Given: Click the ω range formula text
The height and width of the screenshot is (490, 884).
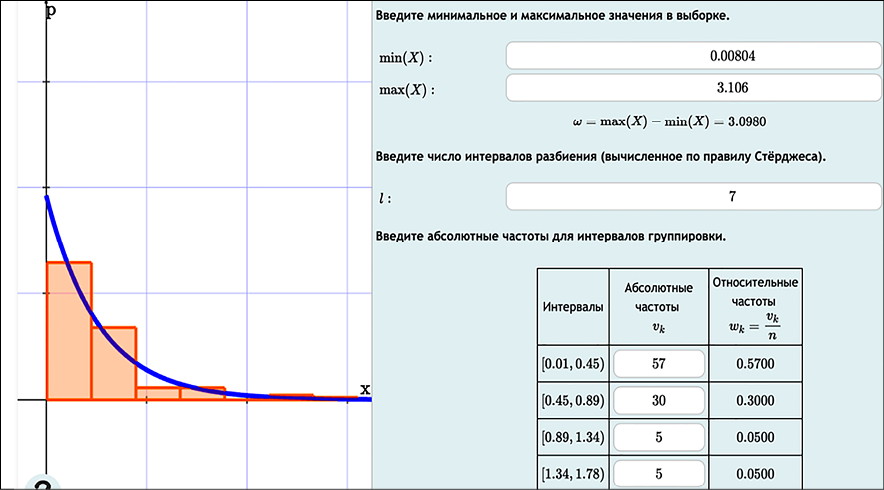Looking at the screenshot, I should (670, 122).
